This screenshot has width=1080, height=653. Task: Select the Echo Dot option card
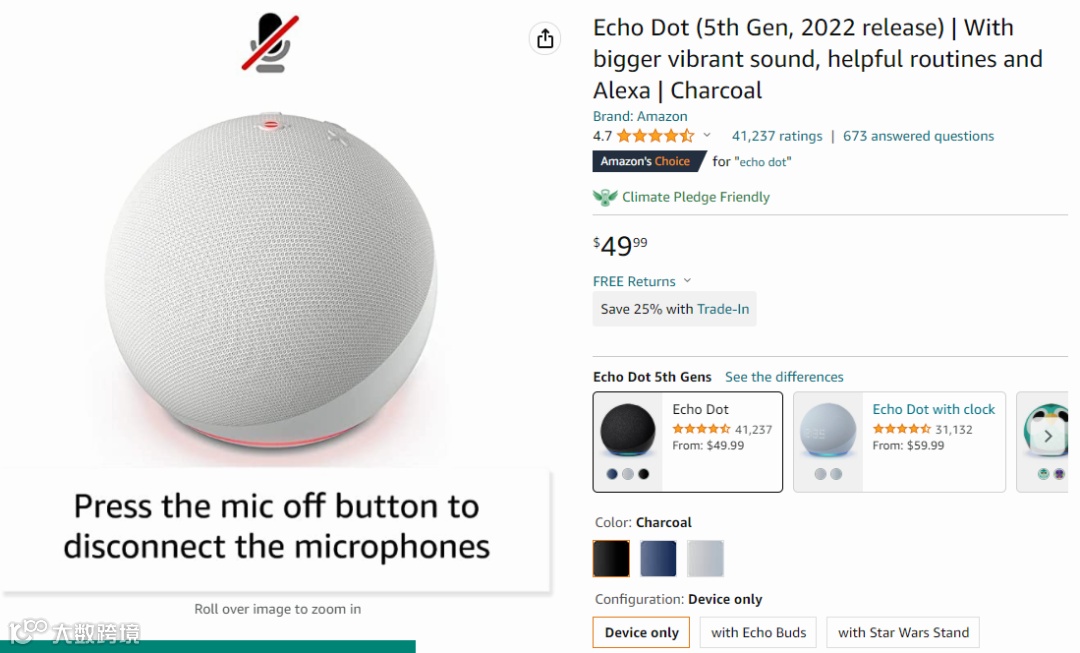pyautogui.click(x=687, y=442)
